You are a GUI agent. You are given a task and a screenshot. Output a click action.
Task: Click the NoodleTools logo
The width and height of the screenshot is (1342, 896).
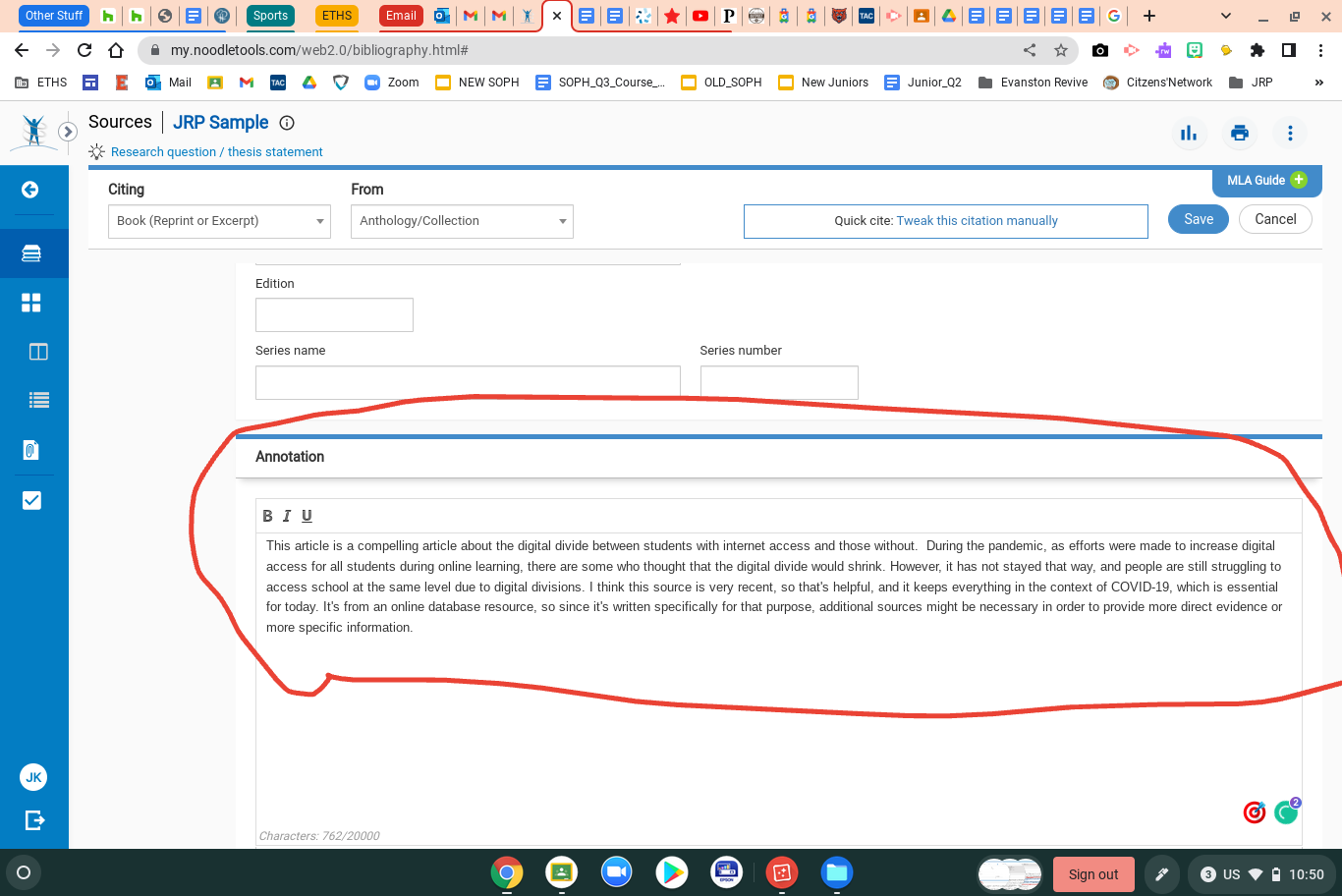34,131
